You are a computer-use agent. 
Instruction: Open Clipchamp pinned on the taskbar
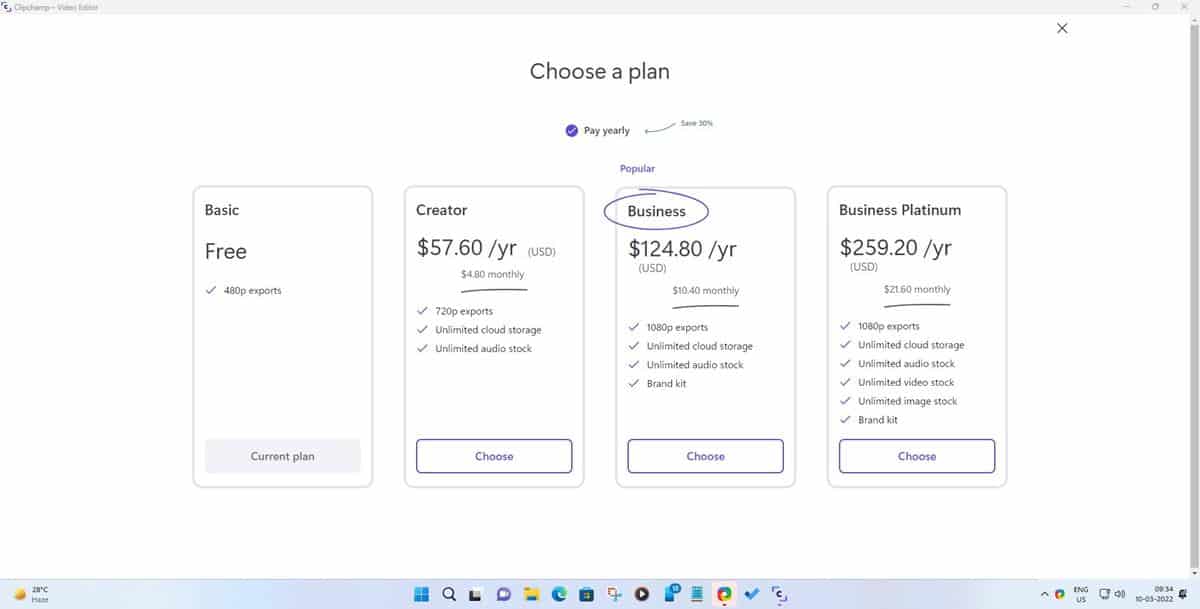(780, 593)
